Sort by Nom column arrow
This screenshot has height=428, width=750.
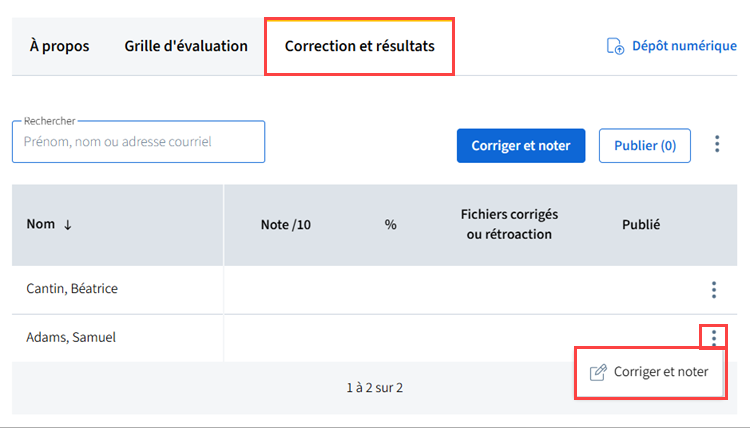tap(68, 225)
